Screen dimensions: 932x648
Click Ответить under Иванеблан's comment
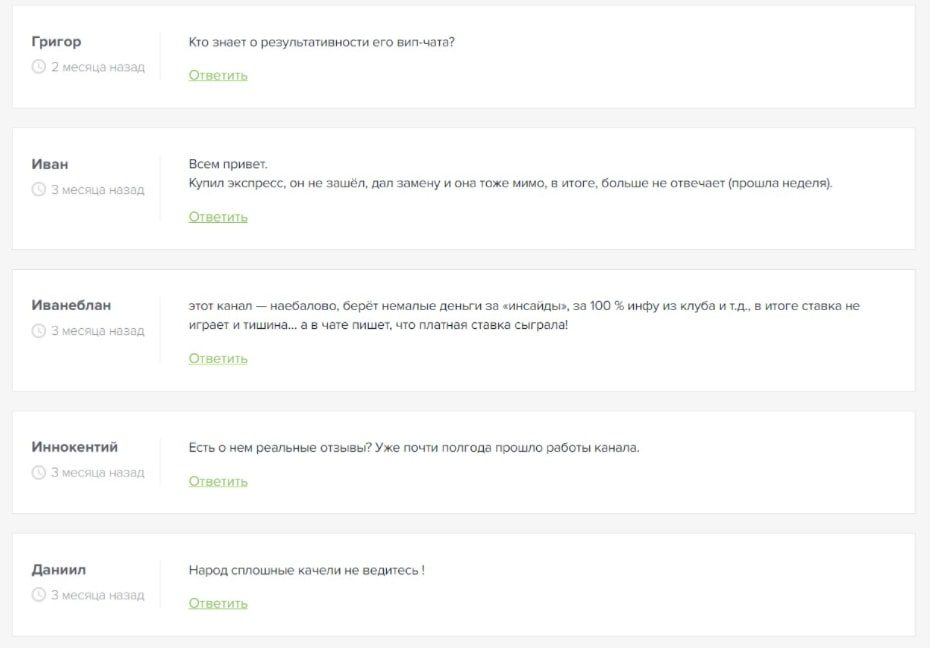pos(218,358)
